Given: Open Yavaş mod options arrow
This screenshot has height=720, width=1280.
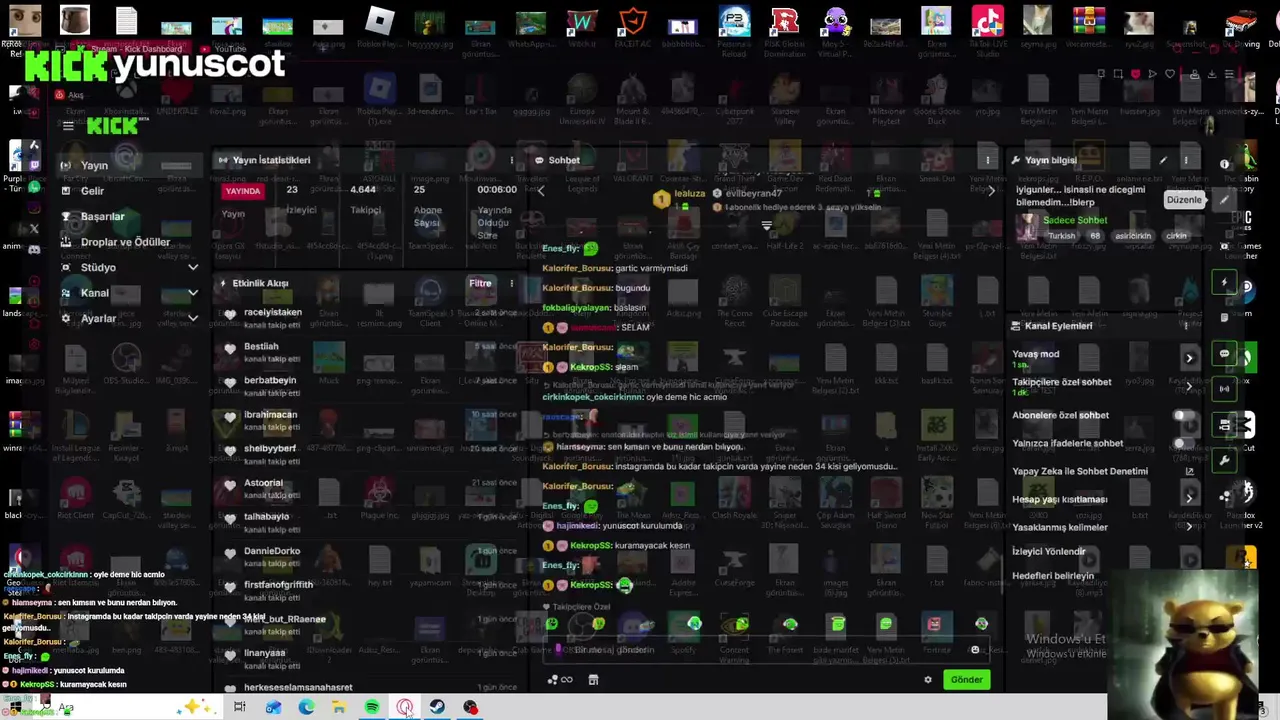Looking at the screenshot, I should (1189, 358).
